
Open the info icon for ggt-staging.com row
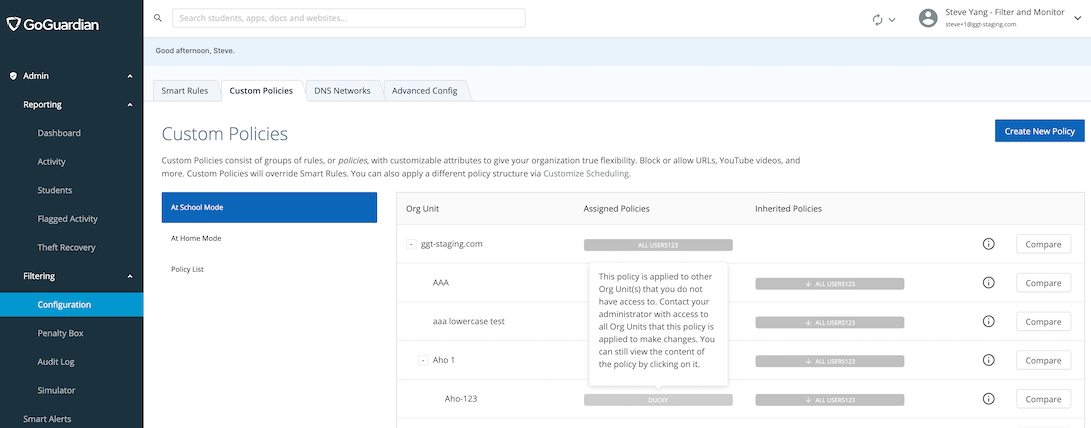click(988, 244)
